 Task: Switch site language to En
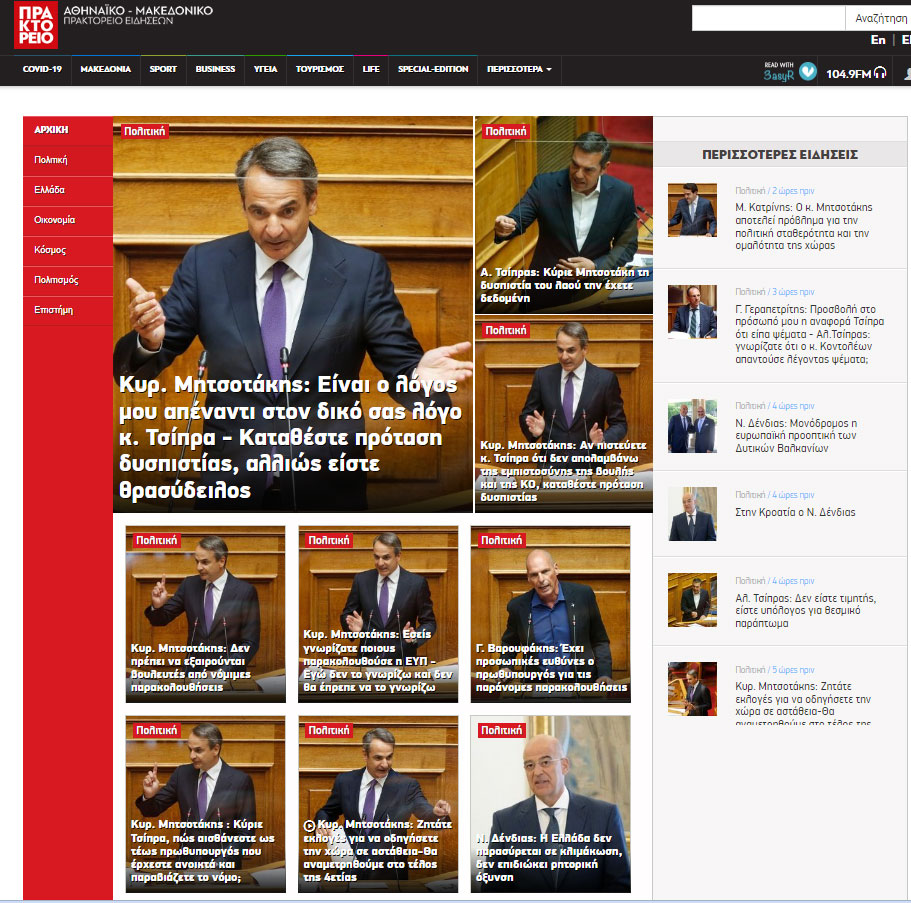click(x=877, y=40)
